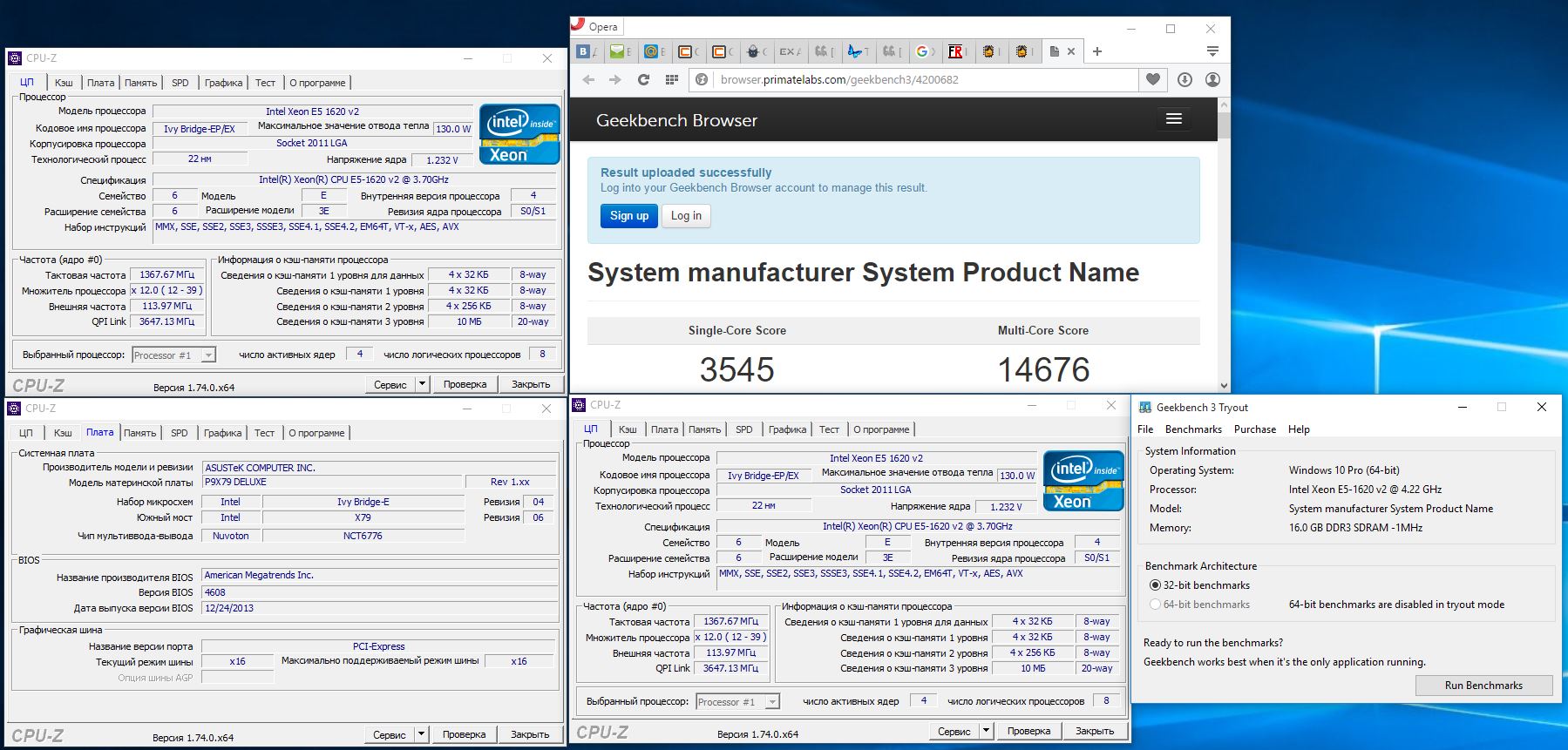Open Processor #1 dropdown in CPU-Z beside Geekbench Tryout

tap(772, 701)
